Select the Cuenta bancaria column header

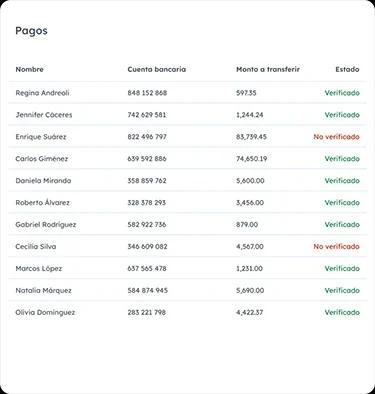(157, 69)
